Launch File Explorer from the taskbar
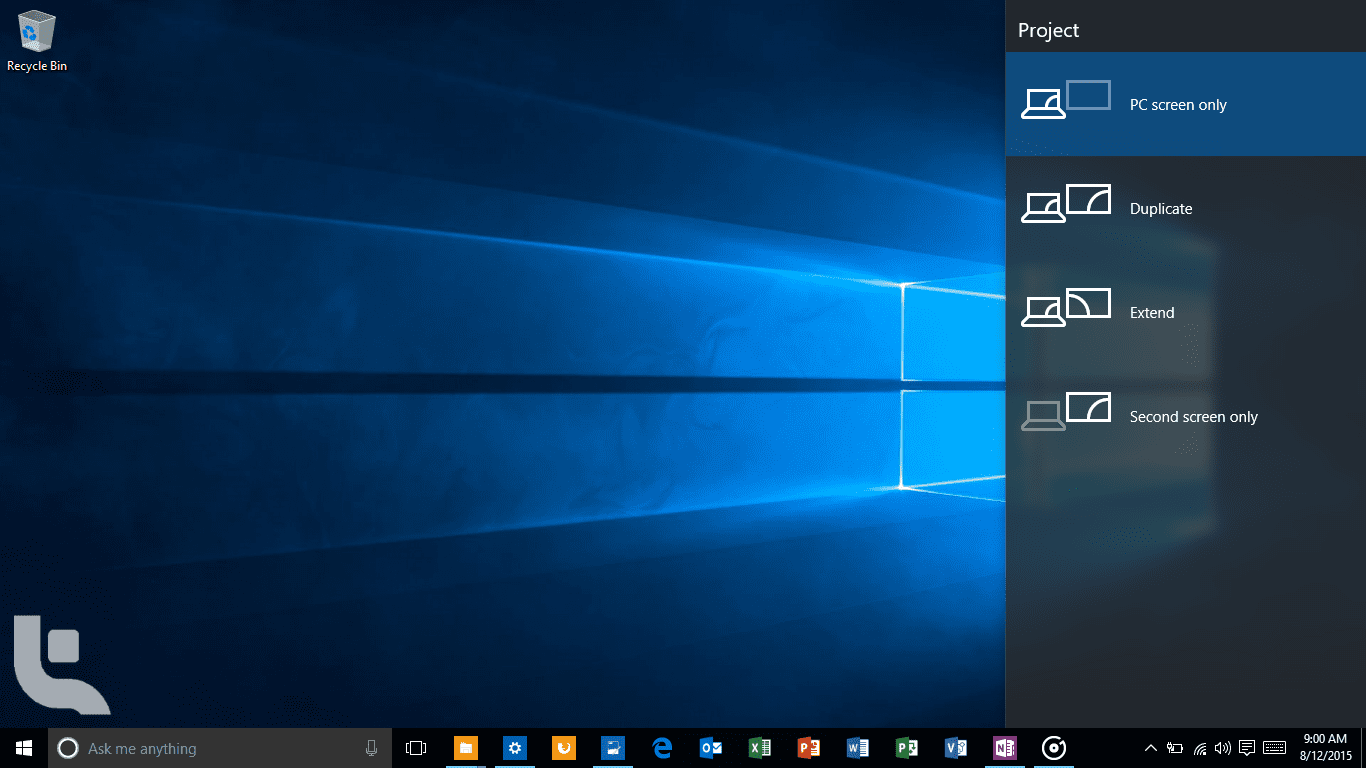The height and width of the screenshot is (768, 1366). pos(466,748)
